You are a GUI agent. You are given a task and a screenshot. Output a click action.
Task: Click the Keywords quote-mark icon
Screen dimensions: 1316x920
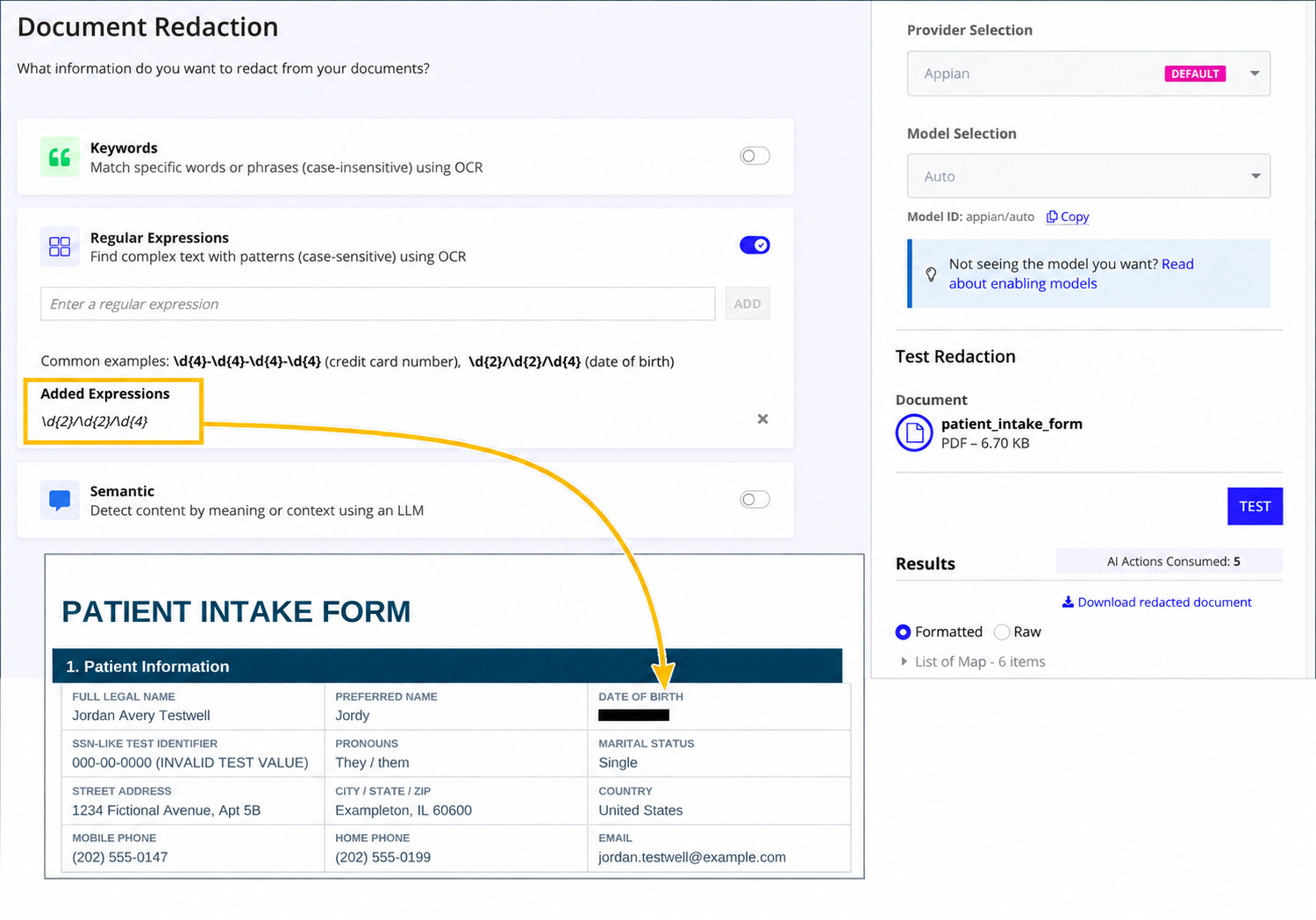tap(60, 157)
